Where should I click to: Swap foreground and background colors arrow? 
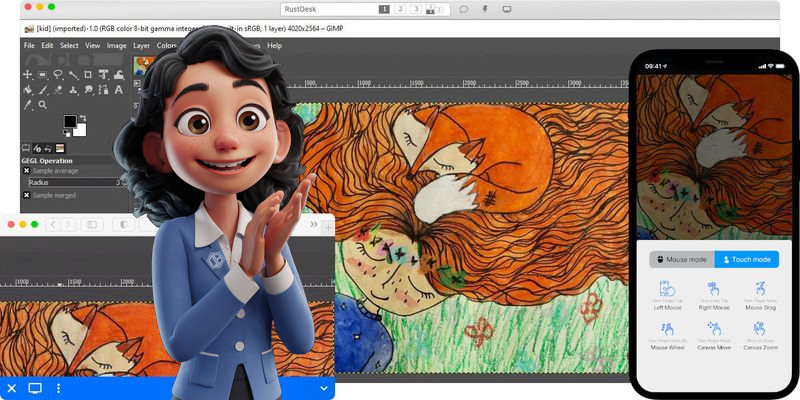(x=83, y=118)
